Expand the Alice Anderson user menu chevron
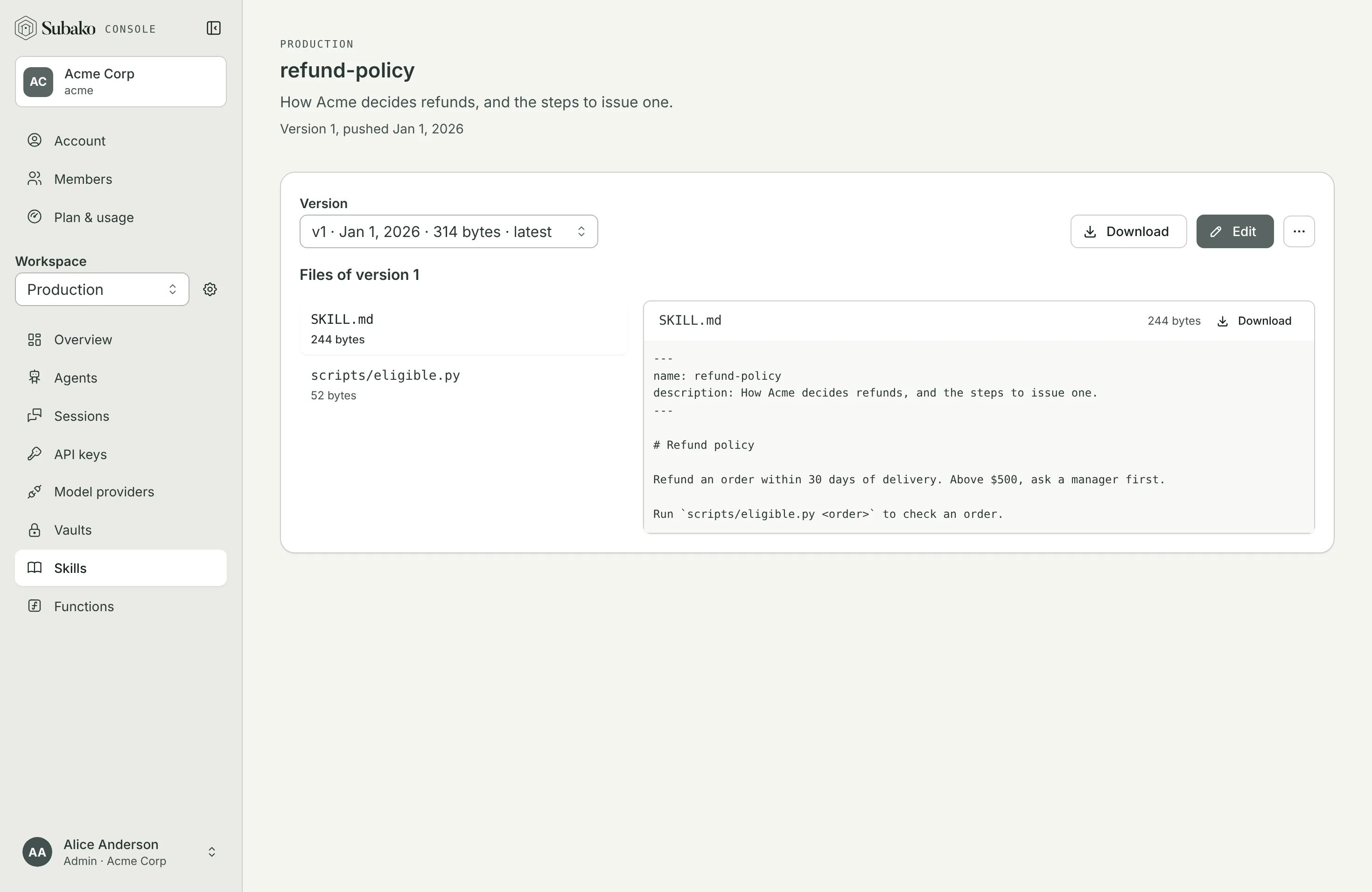The width and height of the screenshot is (1372, 892). (211, 852)
